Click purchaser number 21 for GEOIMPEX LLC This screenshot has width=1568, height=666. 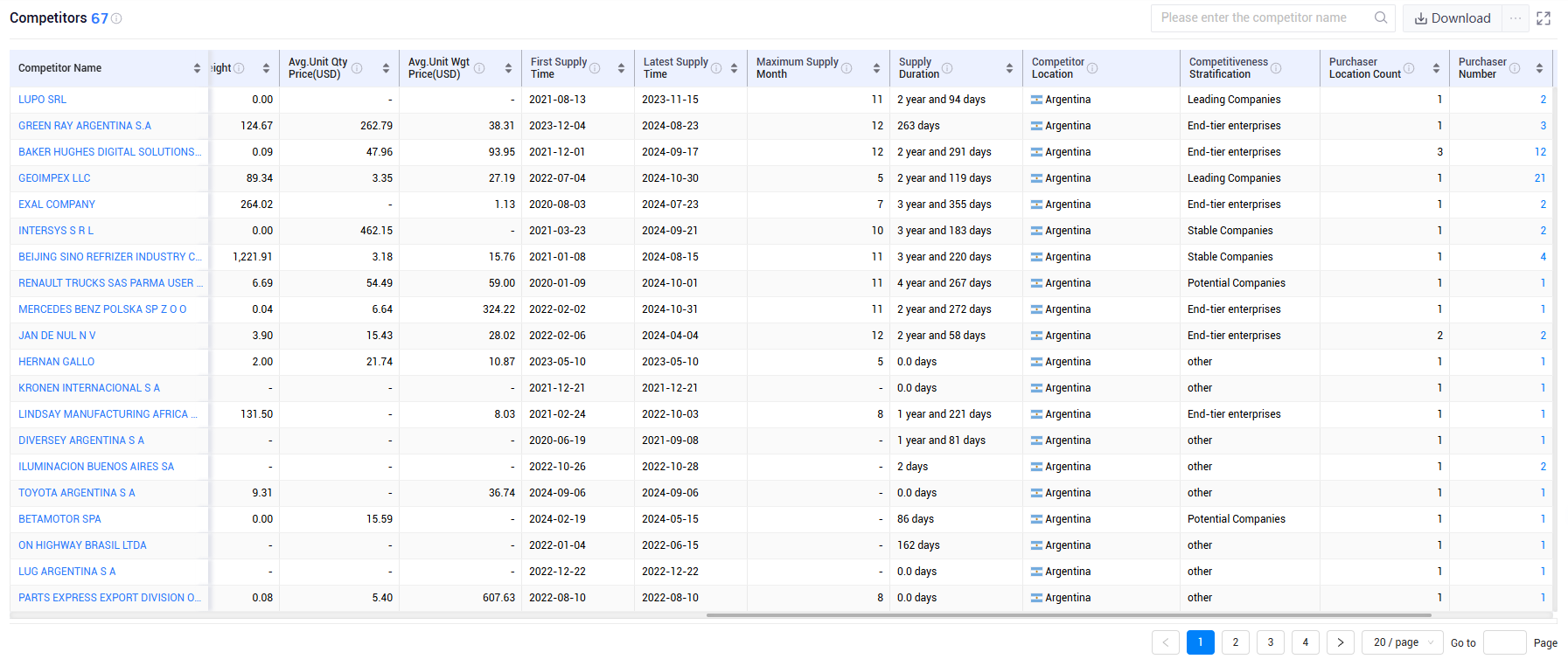[x=1540, y=178]
